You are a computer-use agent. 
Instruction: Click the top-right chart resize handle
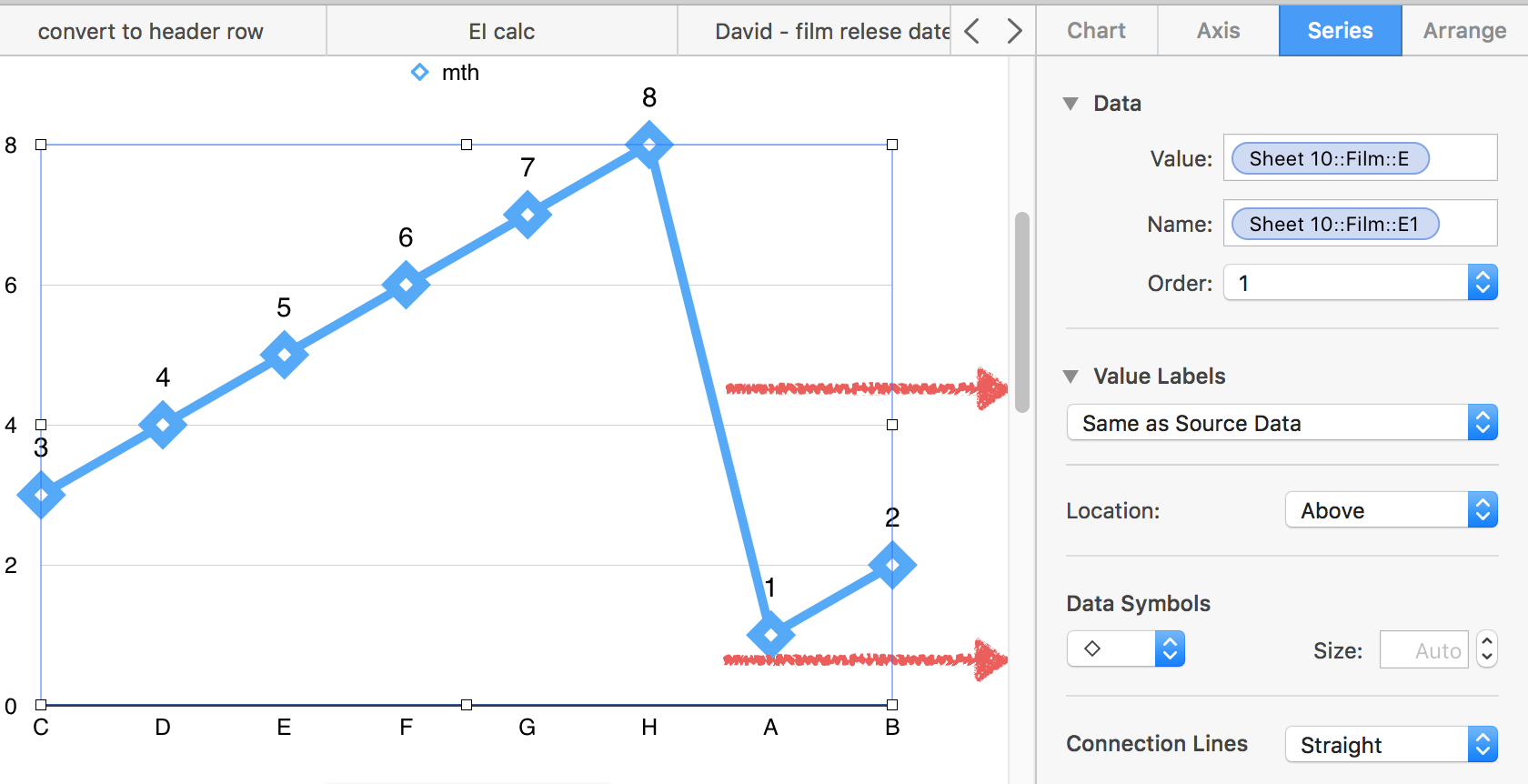coord(892,145)
